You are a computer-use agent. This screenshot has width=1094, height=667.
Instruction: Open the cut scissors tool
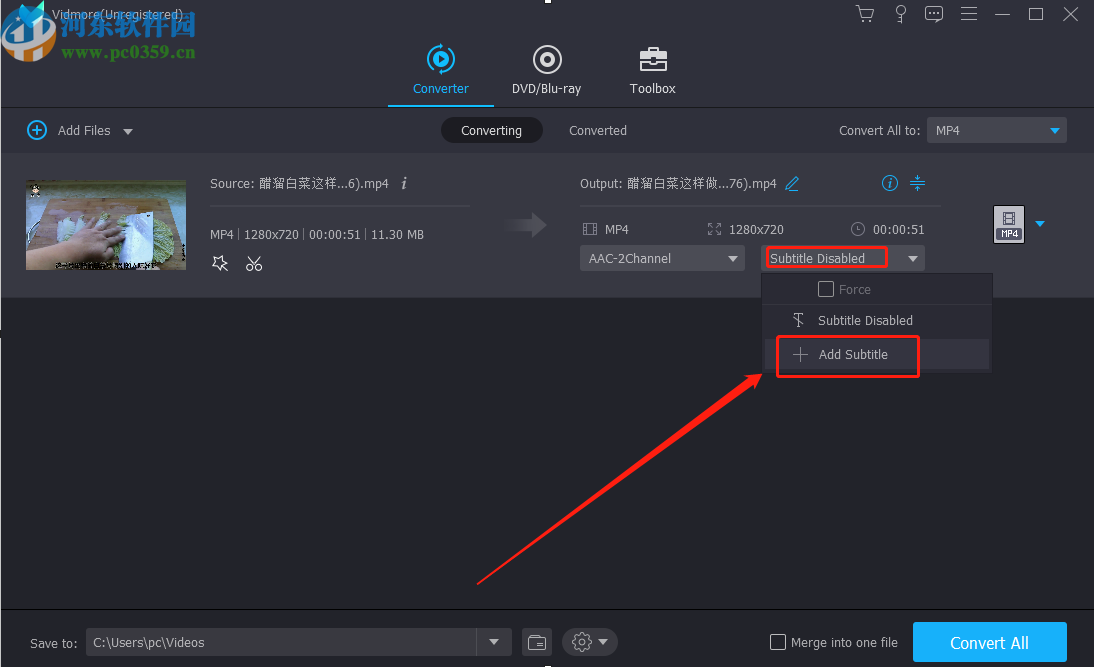pyautogui.click(x=254, y=264)
